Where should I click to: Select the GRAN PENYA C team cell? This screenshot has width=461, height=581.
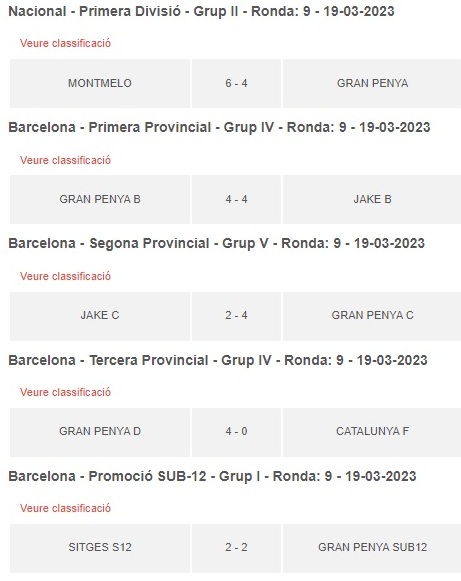point(372,316)
